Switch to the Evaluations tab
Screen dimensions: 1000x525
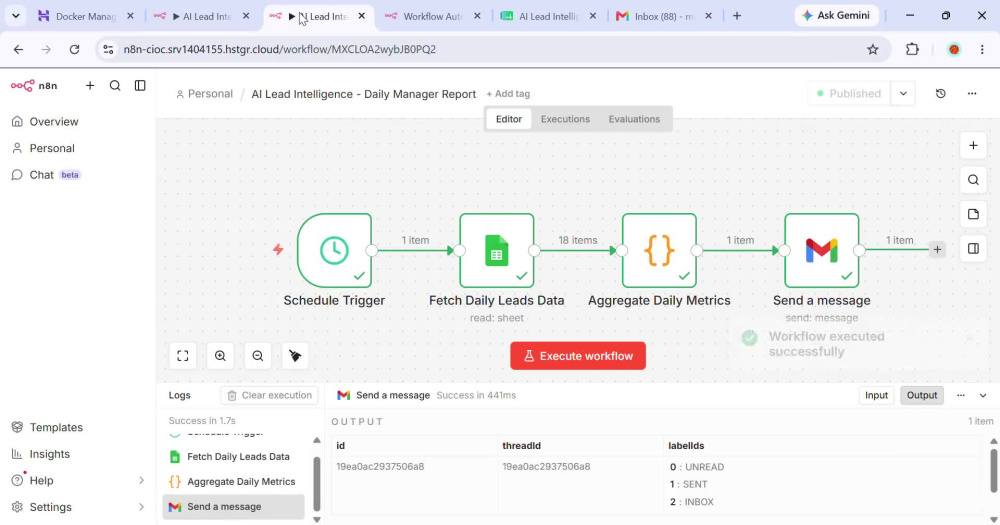(x=634, y=119)
